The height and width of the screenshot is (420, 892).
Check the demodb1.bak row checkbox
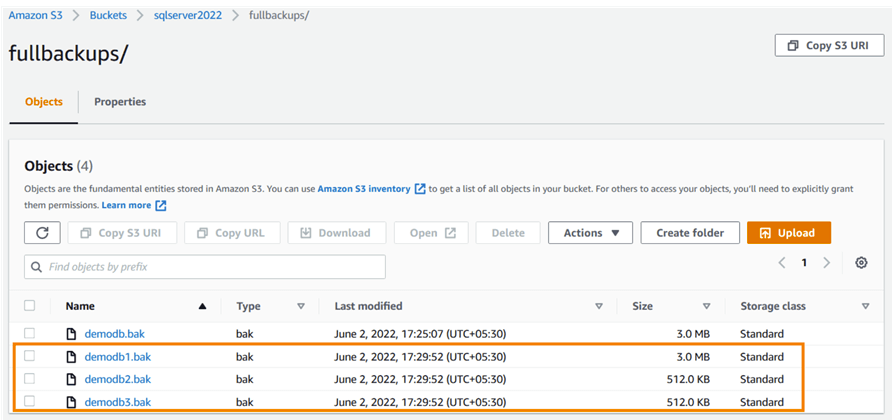(x=30, y=356)
